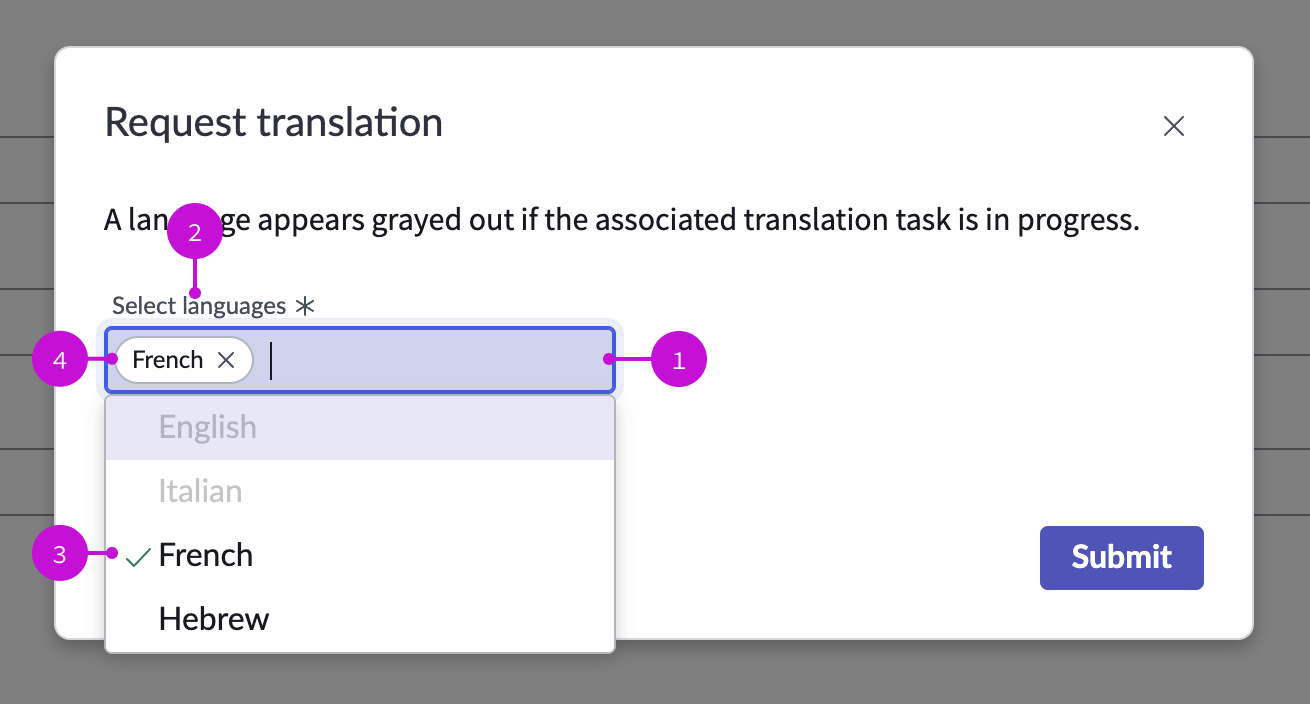Image resolution: width=1310 pixels, height=704 pixels.
Task: Click annotation badge number 1
Action: [x=680, y=359]
